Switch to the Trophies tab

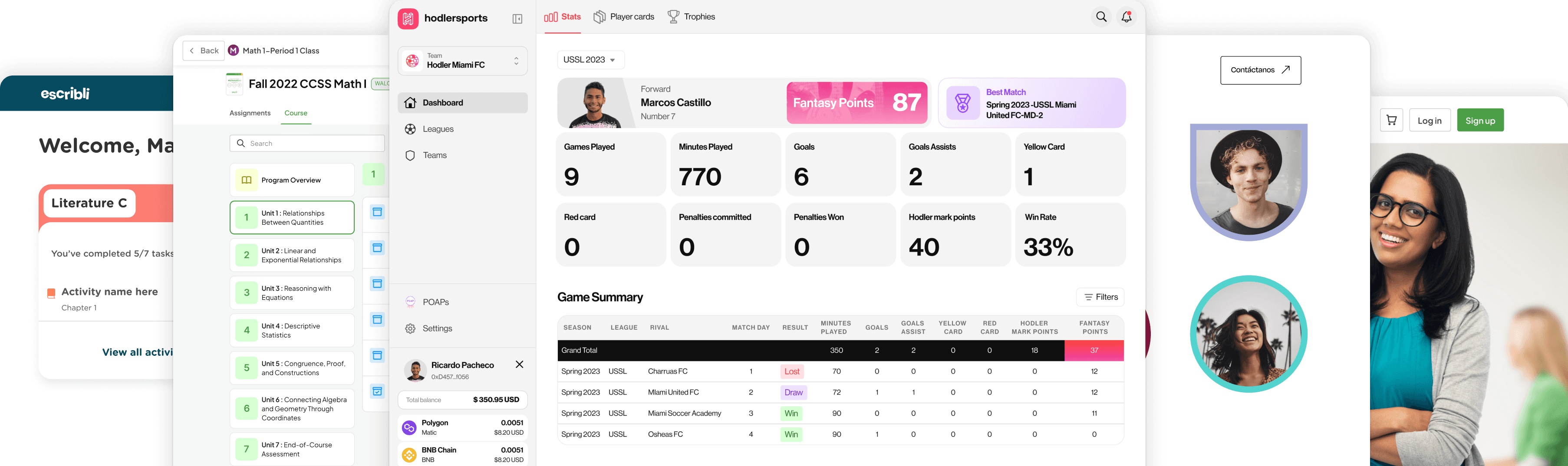point(692,17)
